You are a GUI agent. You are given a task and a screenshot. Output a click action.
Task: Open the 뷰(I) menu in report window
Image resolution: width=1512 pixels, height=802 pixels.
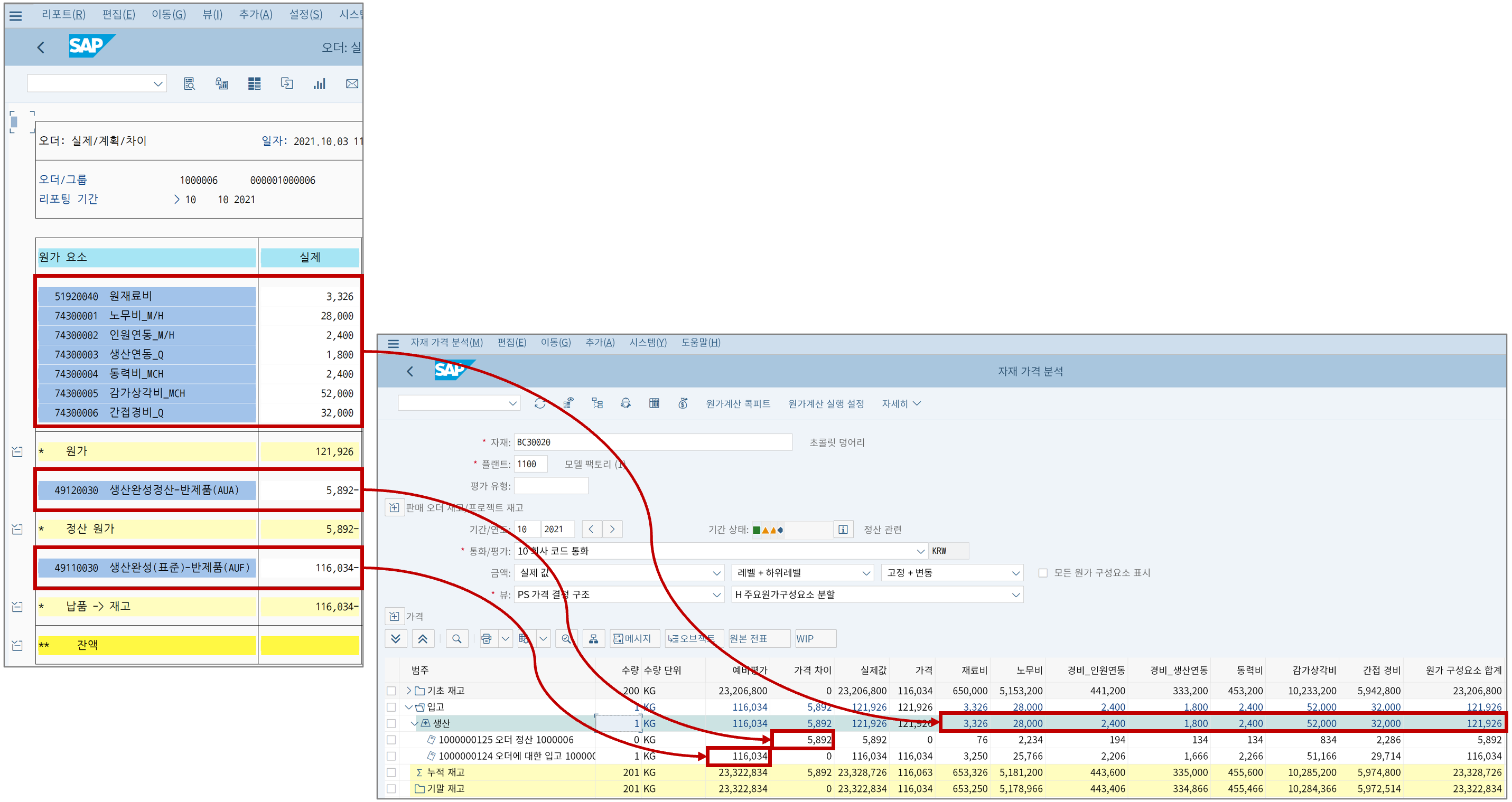pos(212,14)
